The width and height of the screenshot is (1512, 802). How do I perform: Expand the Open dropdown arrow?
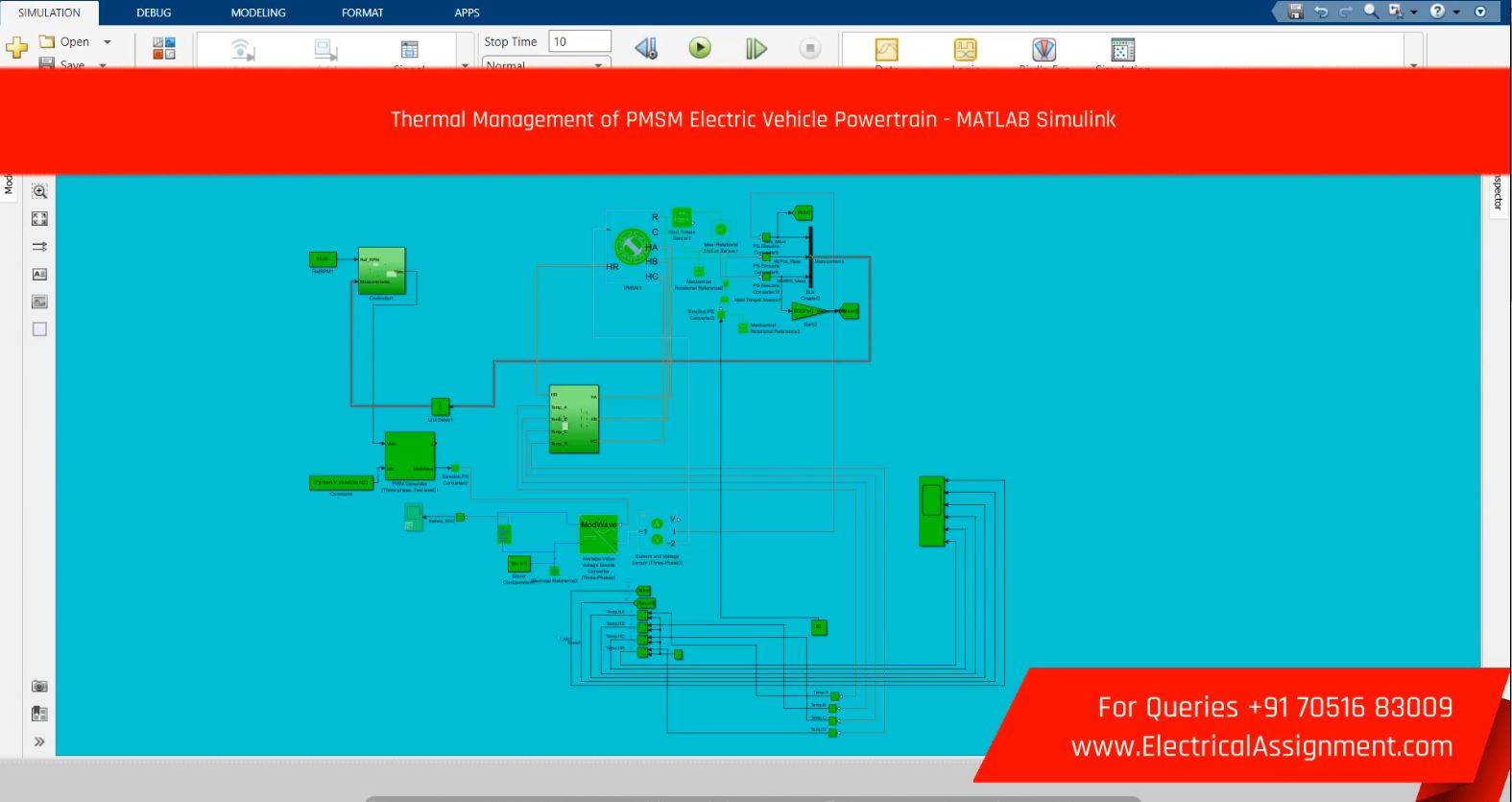pos(108,42)
